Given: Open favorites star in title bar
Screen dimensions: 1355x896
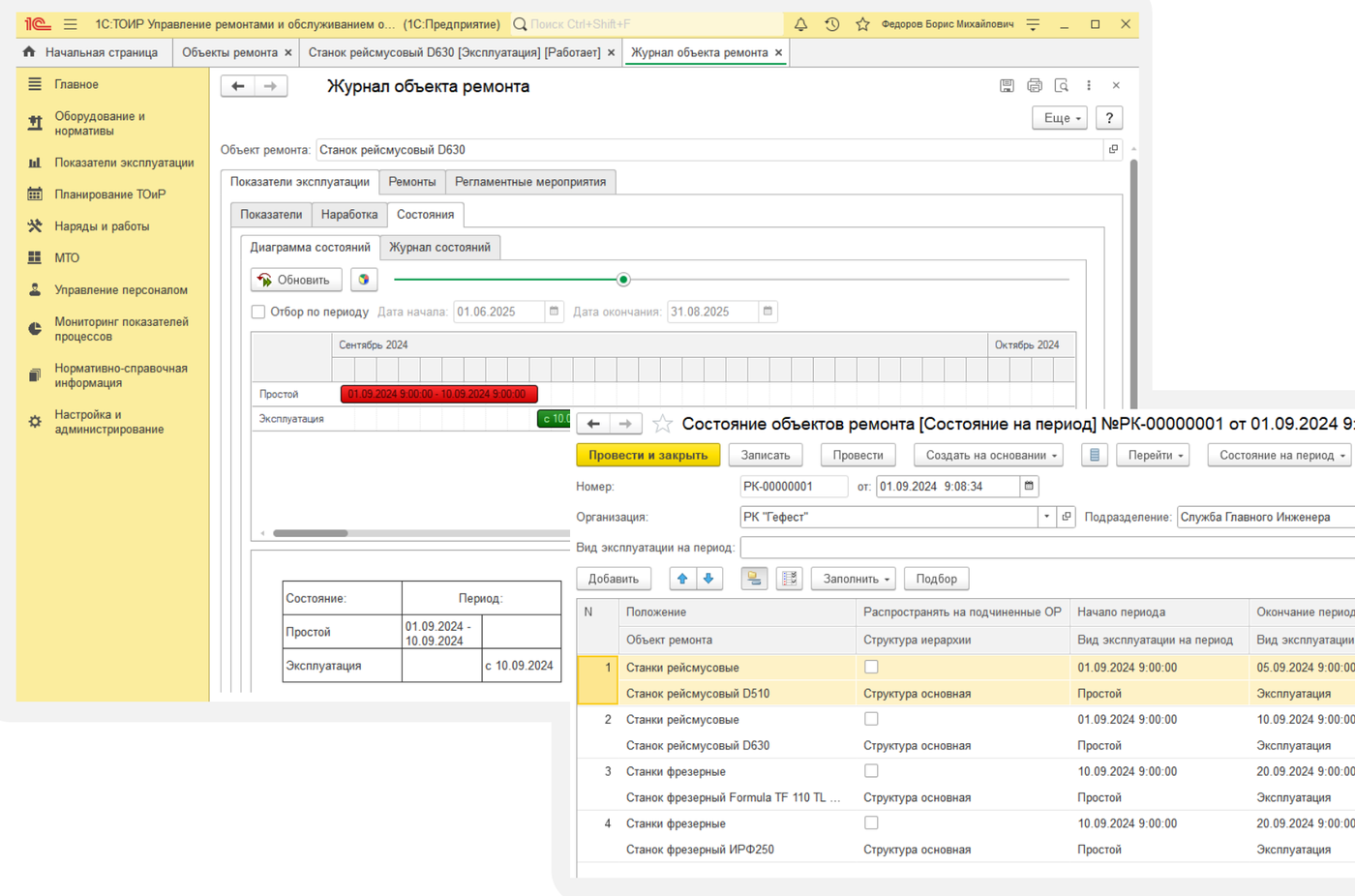Looking at the screenshot, I should tap(862, 24).
